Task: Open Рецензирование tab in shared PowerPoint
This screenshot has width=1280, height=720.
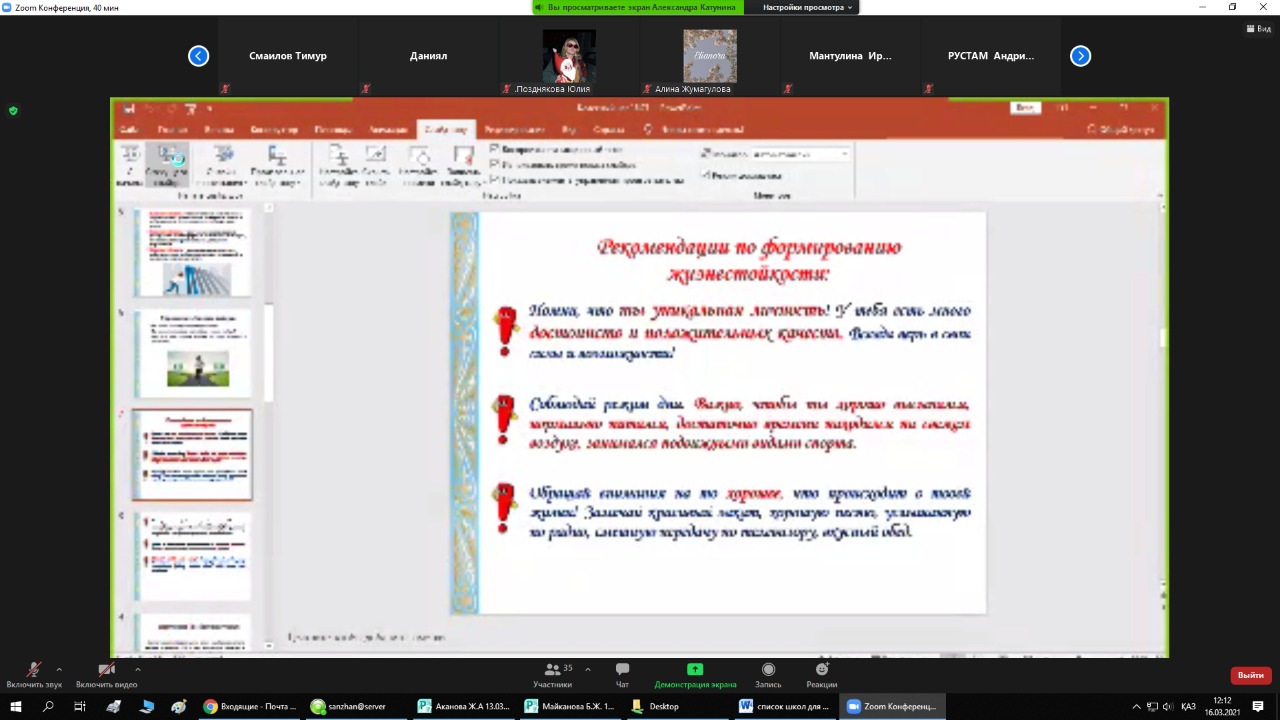Action: [514, 130]
